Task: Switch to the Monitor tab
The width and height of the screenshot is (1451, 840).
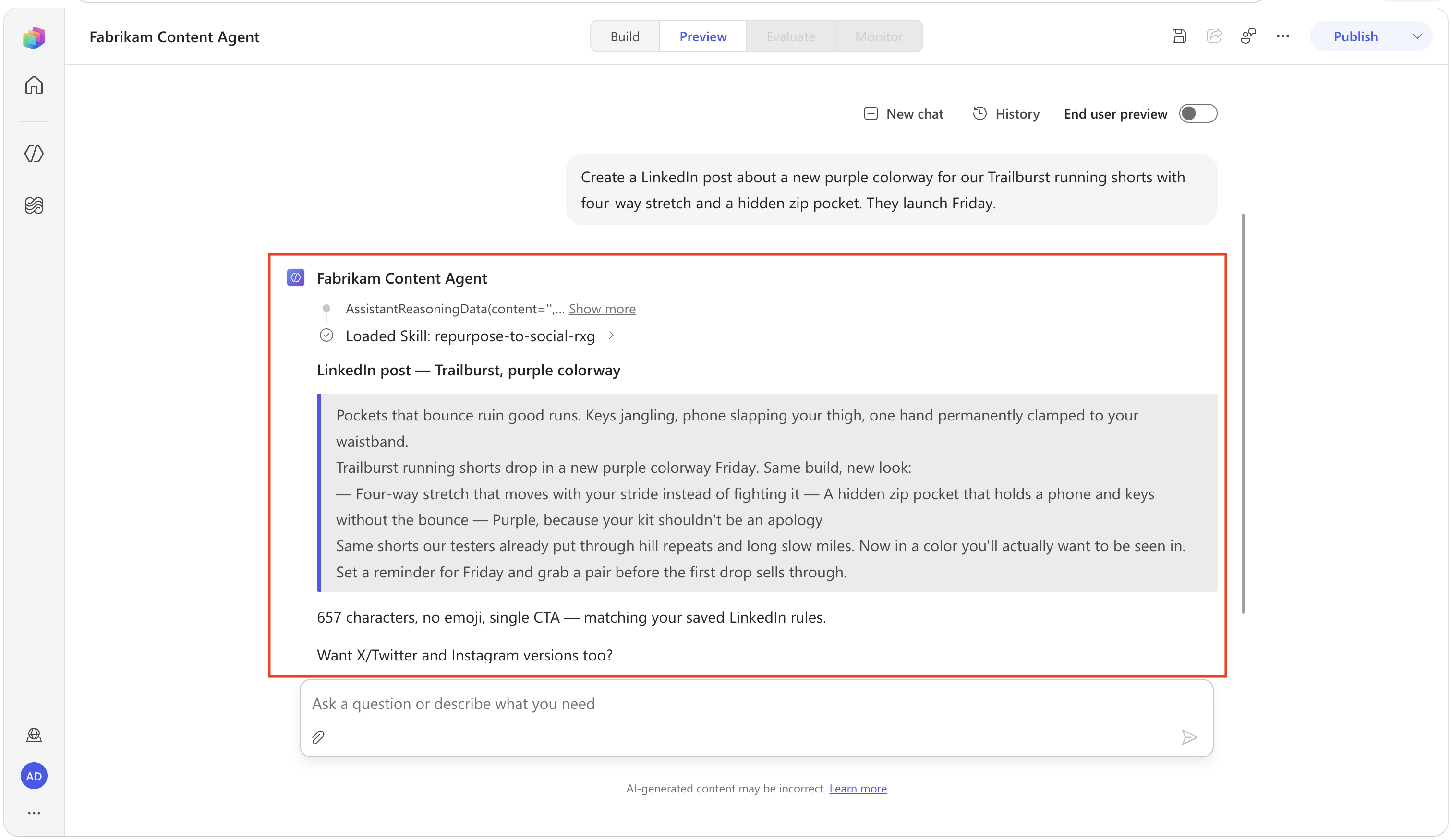Action: pos(879,36)
